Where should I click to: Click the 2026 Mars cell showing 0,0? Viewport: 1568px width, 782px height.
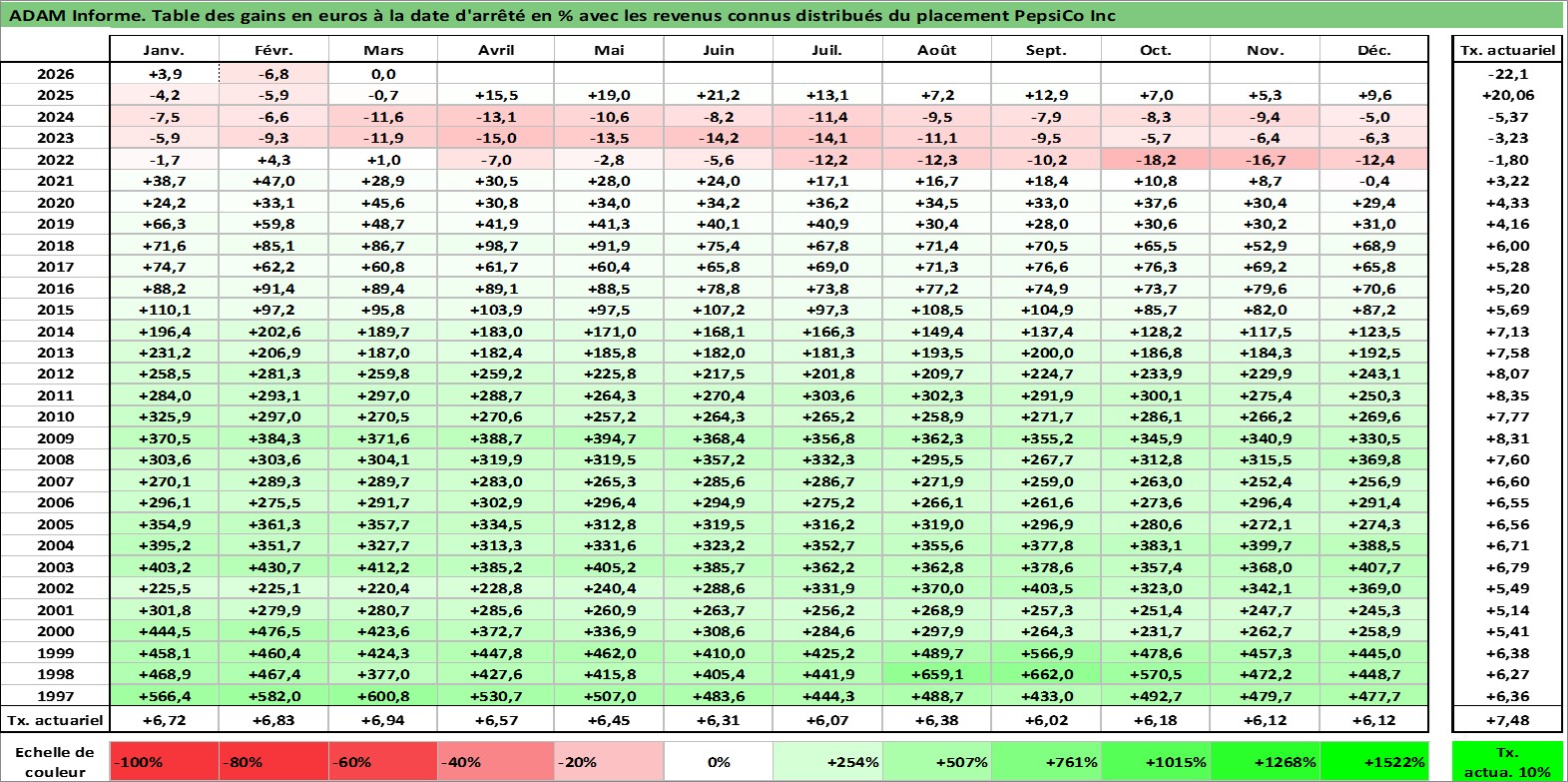pos(383,74)
